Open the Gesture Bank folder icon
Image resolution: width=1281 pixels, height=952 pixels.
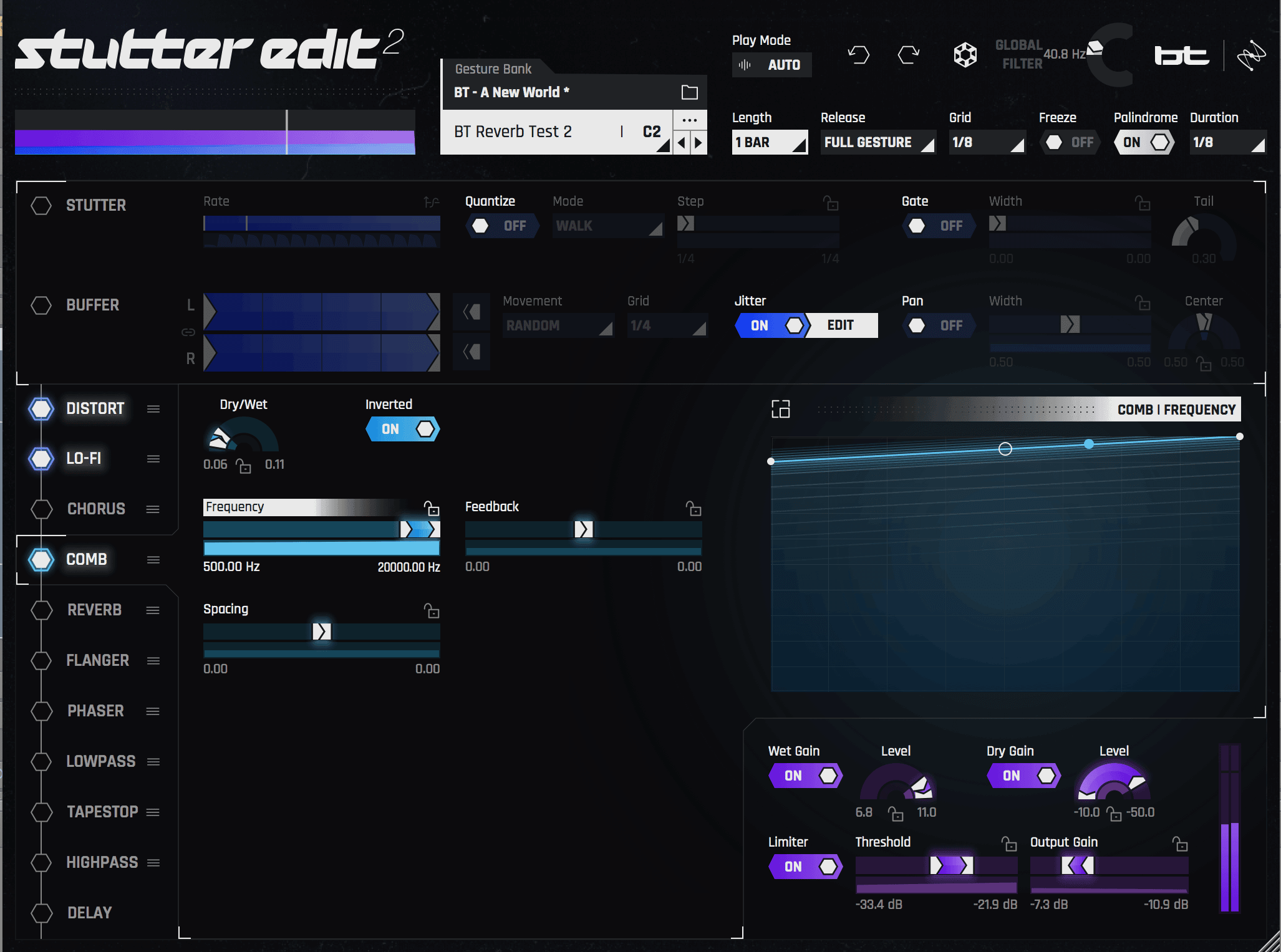click(x=689, y=92)
